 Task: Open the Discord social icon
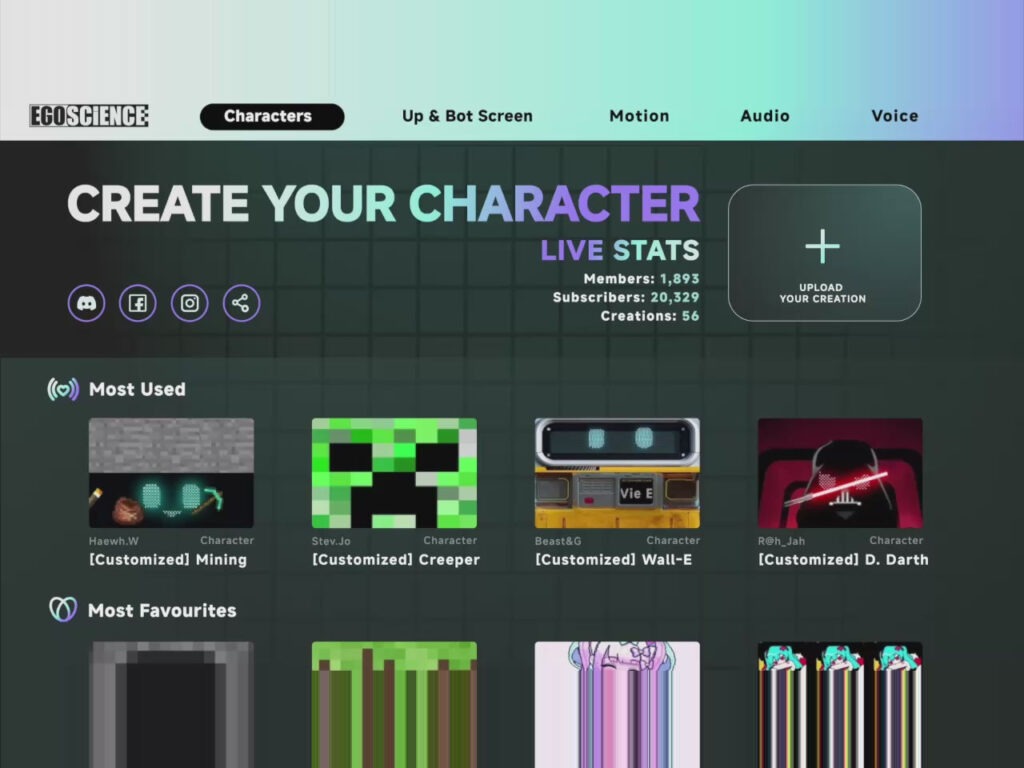[86, 303]
